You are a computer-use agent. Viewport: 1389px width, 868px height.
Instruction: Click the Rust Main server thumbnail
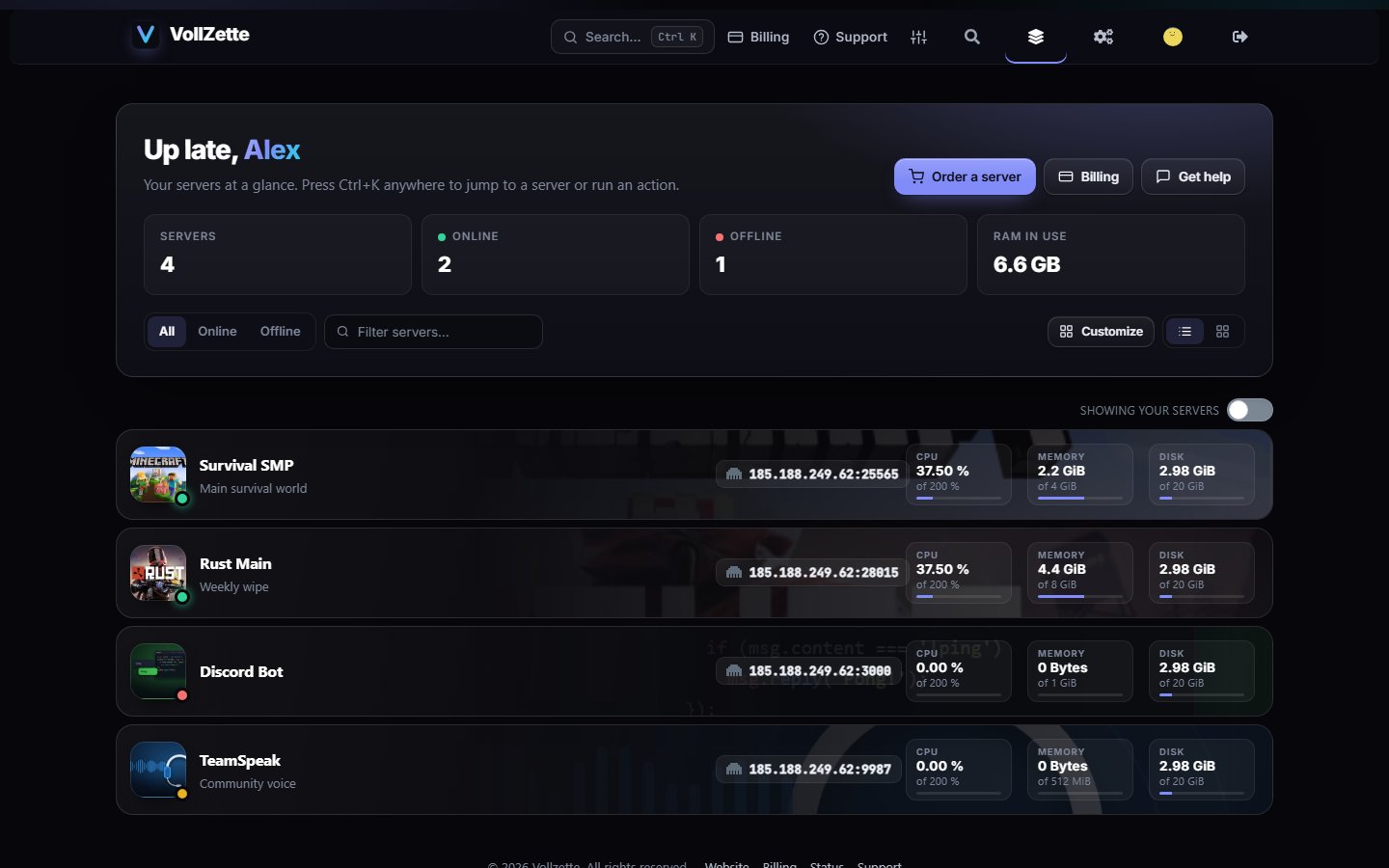pos(158,573)
